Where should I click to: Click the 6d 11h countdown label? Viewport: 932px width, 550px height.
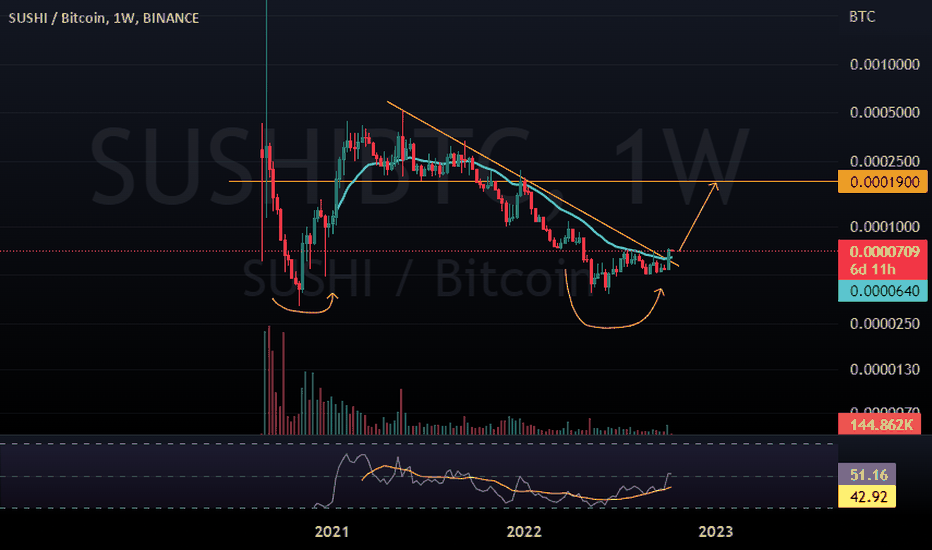click(872, 269)
